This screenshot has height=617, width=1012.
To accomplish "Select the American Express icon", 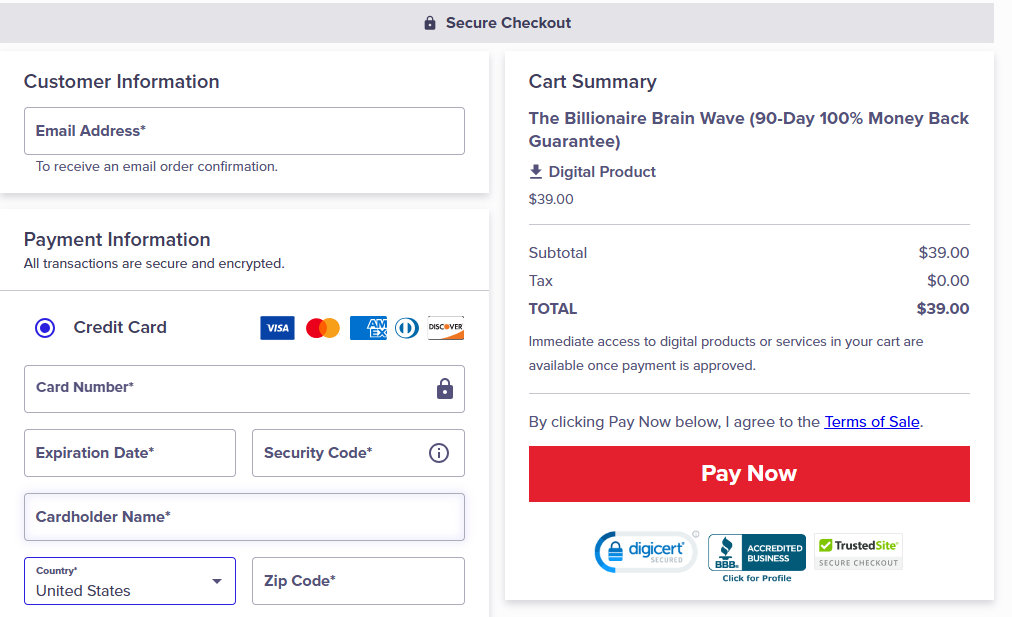I will [368, 327].
